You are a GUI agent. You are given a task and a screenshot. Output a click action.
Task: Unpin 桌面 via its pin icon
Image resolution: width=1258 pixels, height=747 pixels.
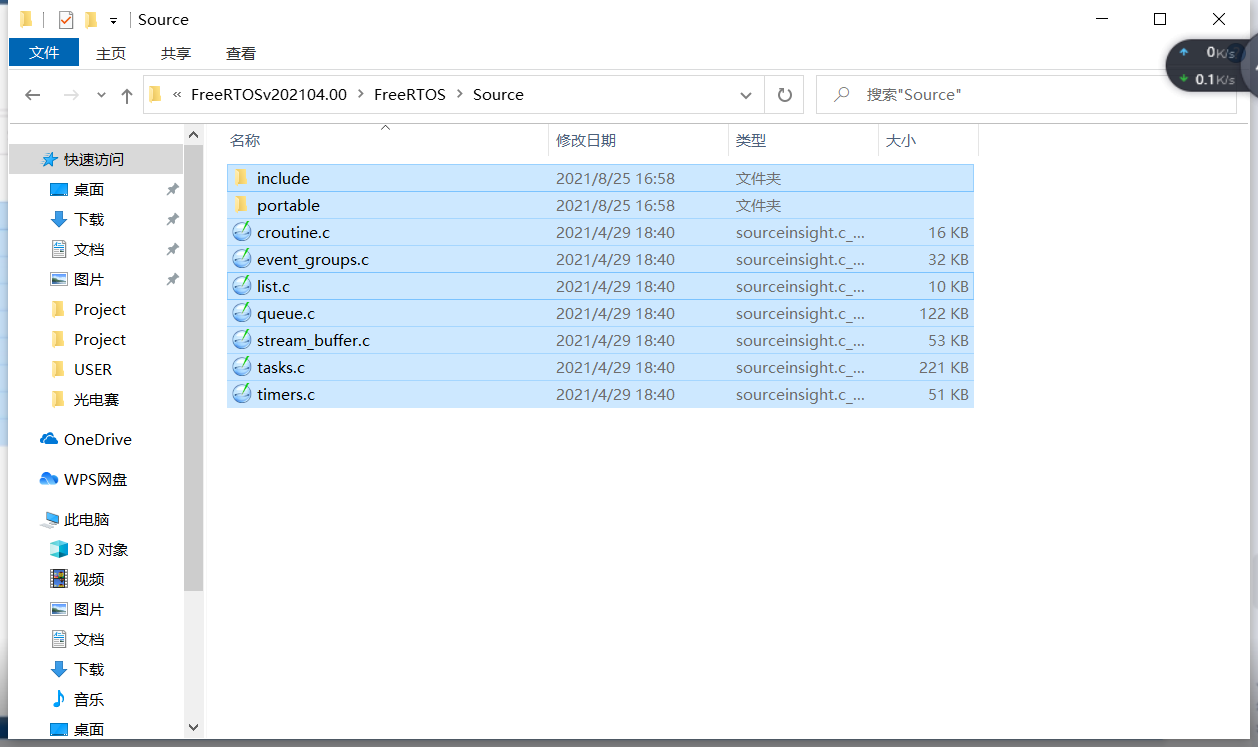[x=172, y=189]
